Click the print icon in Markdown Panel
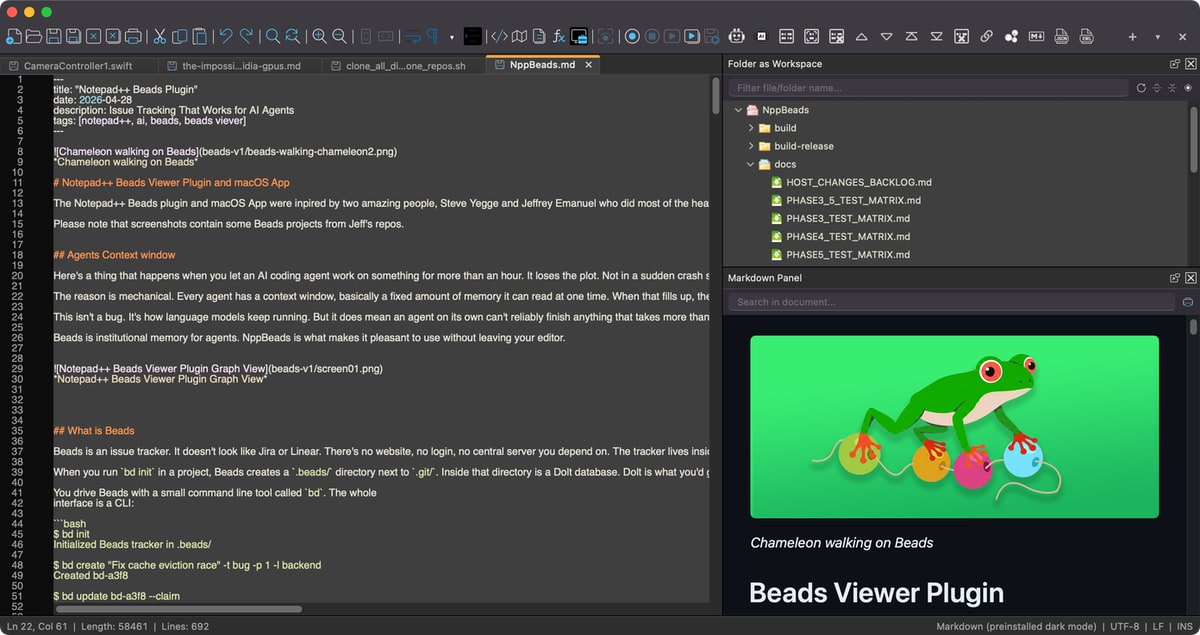 point(1188,302)
